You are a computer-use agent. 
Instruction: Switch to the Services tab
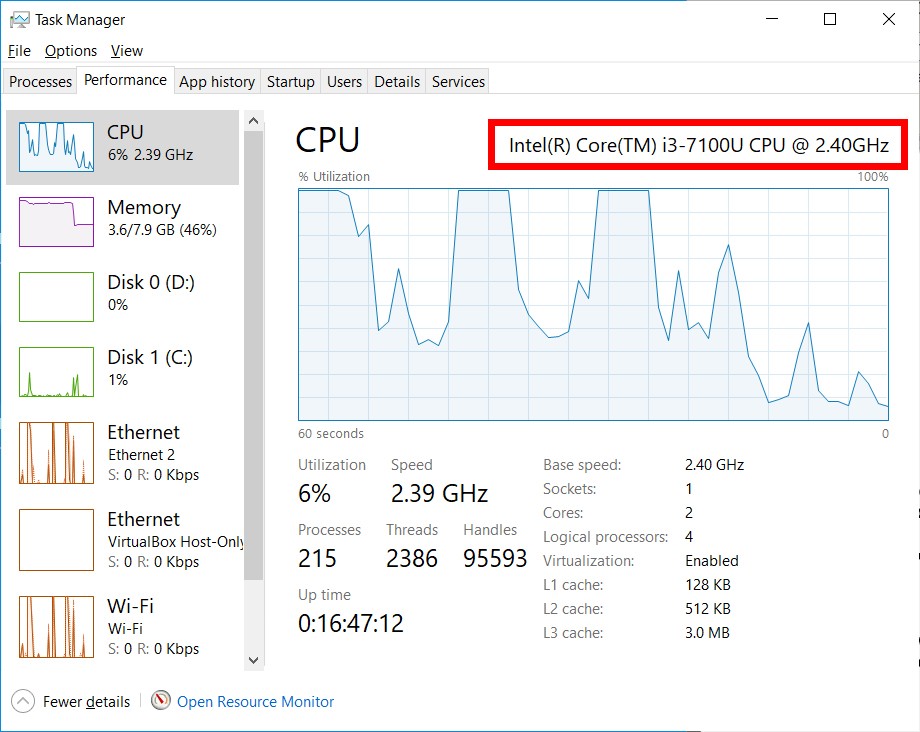click(457, 81)
